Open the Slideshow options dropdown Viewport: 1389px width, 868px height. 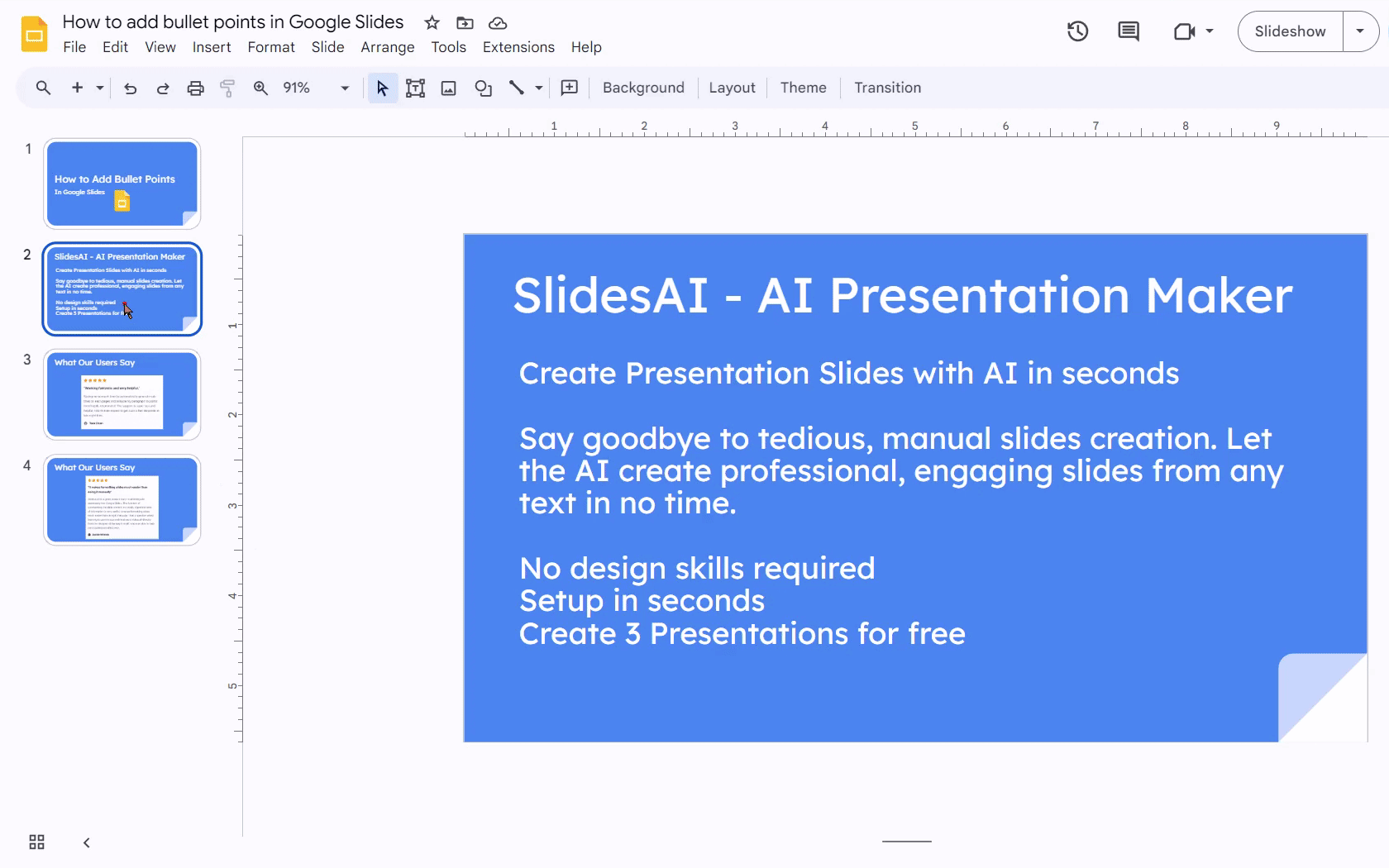[1360, 31]
